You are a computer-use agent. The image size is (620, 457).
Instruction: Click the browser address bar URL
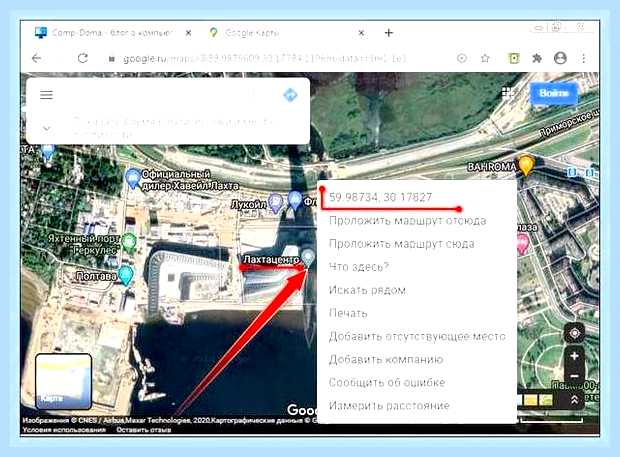pyautogui.click(x=264, y=59)
